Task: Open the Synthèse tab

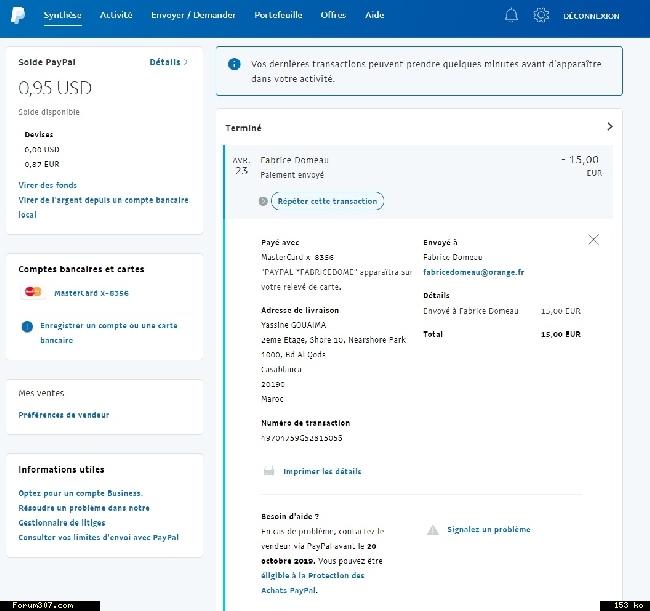Action: [x=63, y=15]
